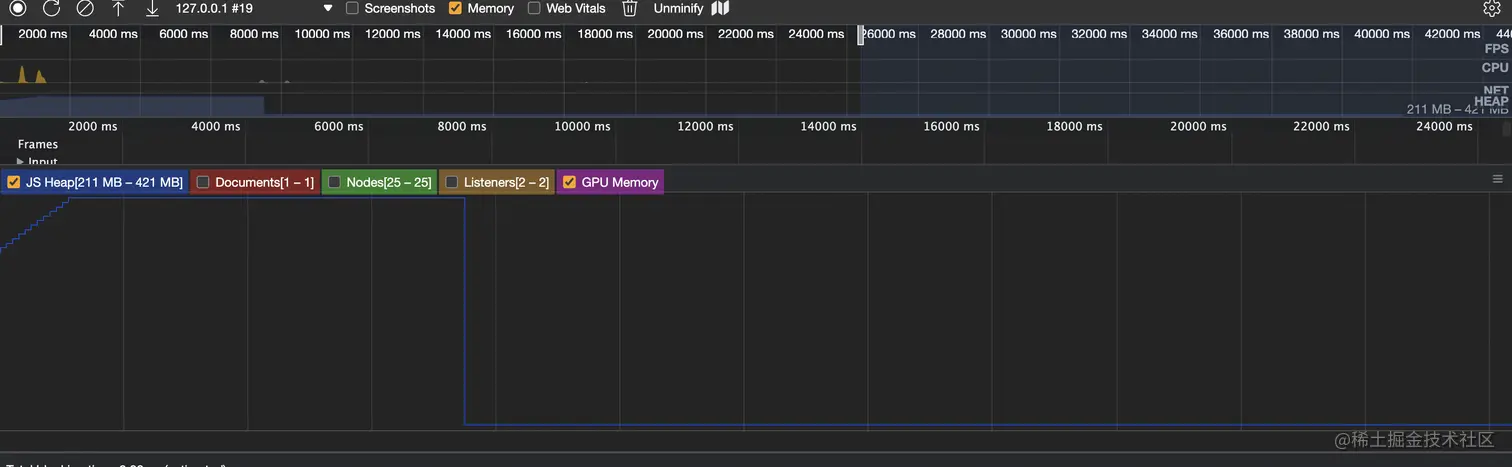Click the HEAP label in overview

(1491, 101)
